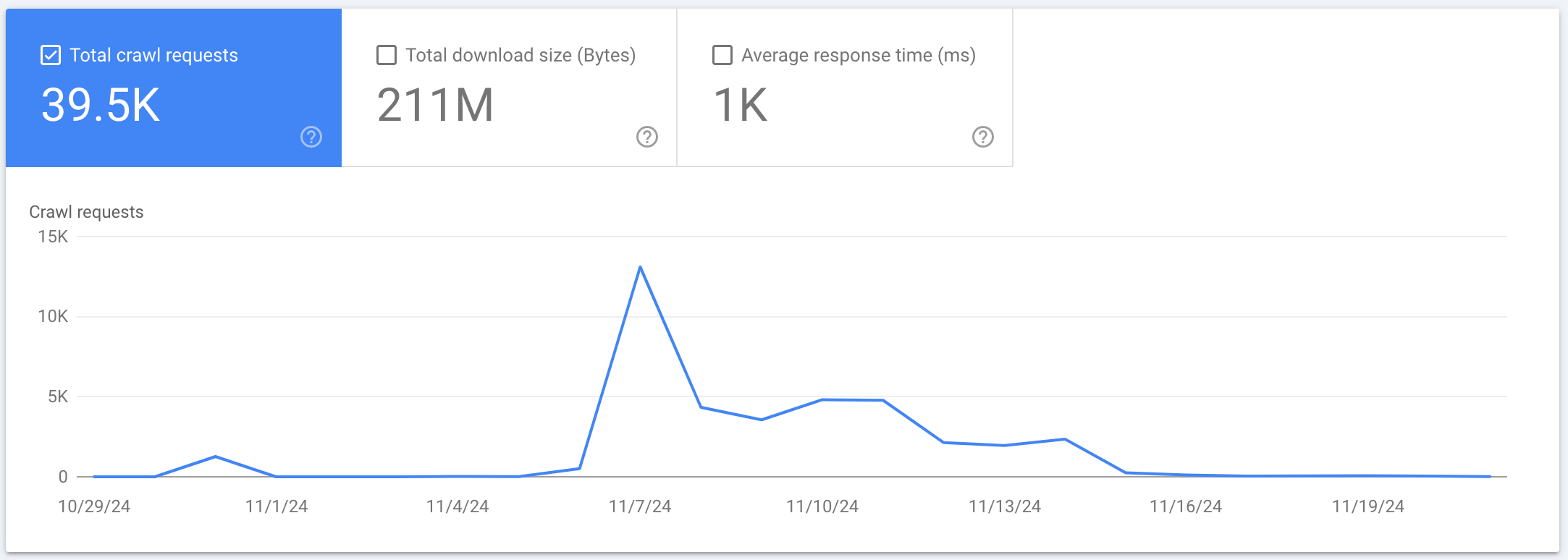This screenshot has height=560, width=1568.
Task: Enable the Total download size checkbox
Action: (x=387, y=55)
